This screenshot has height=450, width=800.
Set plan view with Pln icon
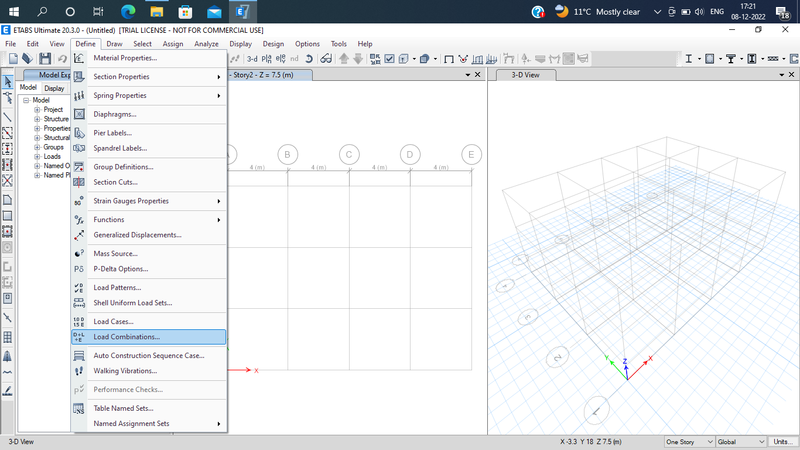tap(266, 59)
